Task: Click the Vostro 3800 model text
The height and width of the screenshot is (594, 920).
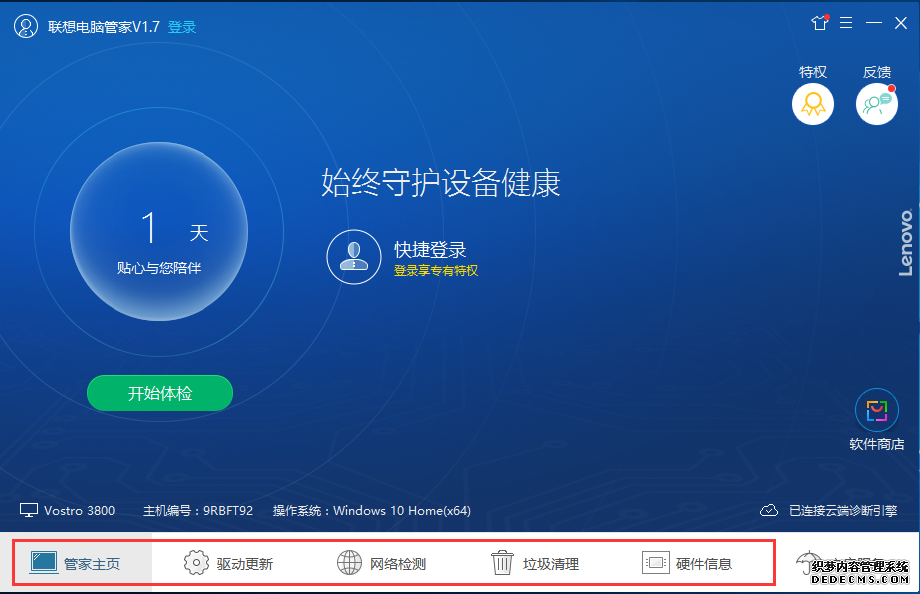Action: pyautogui.click(x=79, y=511)
